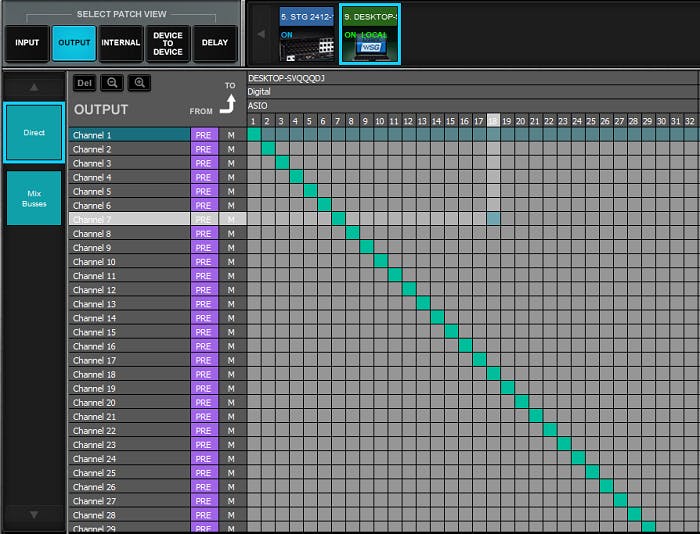Click the FROM/TO bent arrow icon
700x534 pixels.
point(229,103)
